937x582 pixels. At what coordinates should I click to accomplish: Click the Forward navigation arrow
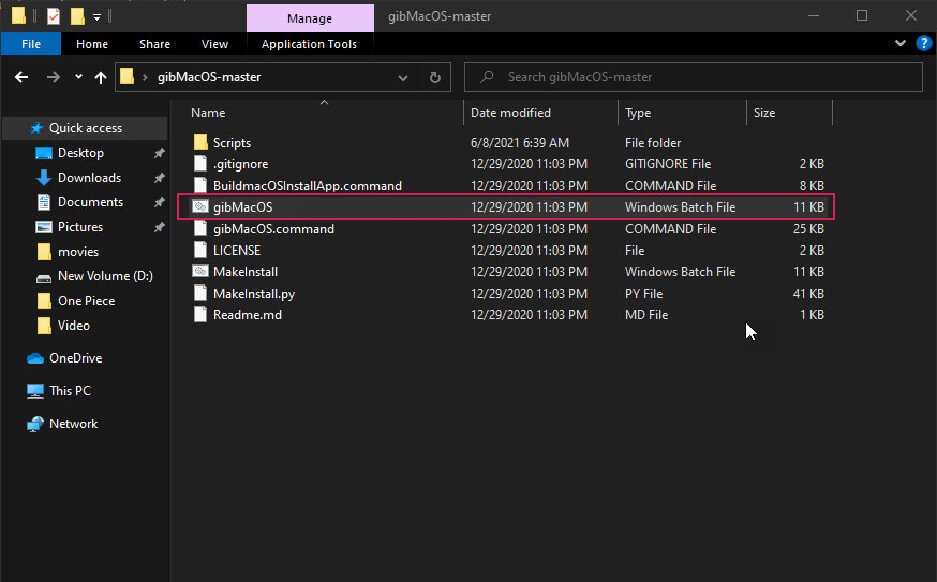click(x=53, y=77)
